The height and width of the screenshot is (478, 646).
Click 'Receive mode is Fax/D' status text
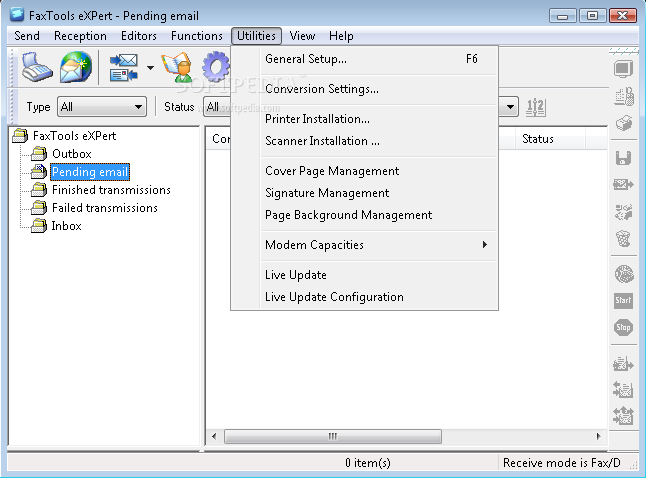click(562, 463)
